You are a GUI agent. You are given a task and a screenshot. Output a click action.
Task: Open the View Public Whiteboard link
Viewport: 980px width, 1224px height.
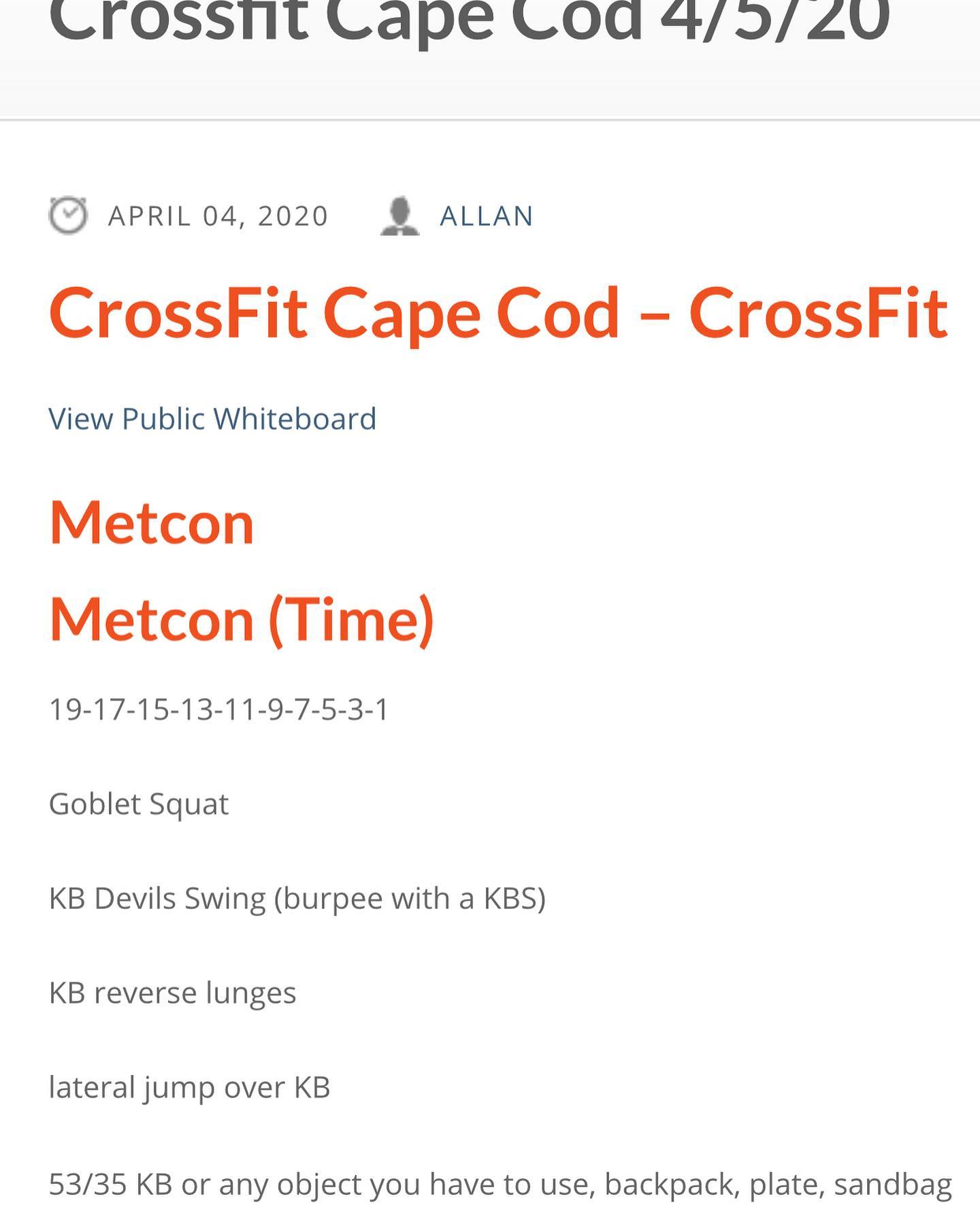click(212, 418)
